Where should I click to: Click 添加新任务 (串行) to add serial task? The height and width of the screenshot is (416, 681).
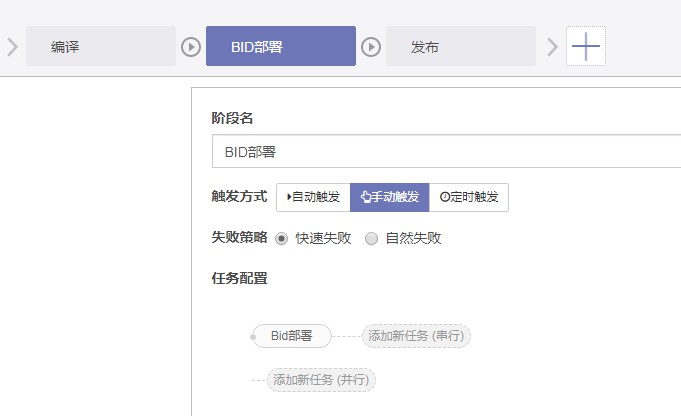point(416,336)
